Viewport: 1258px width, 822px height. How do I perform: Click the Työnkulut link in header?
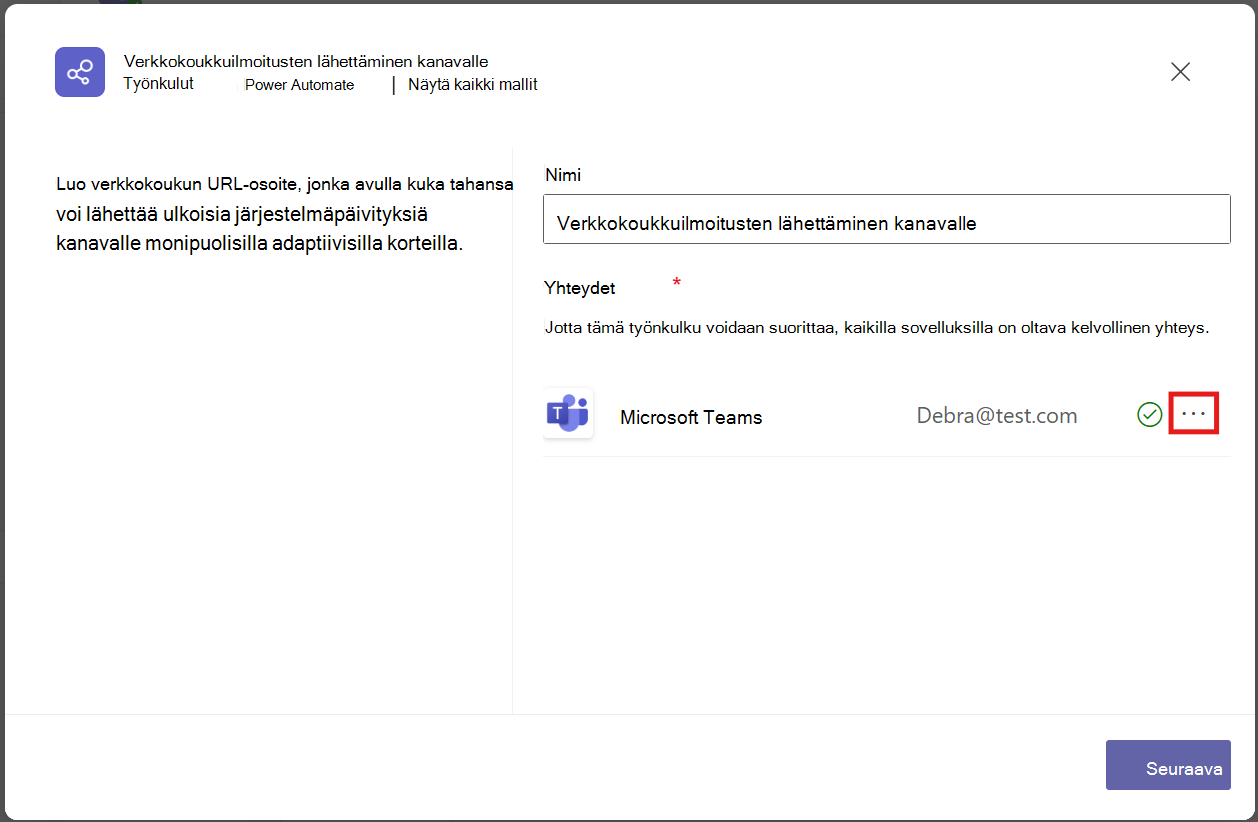tap(158, 84)
